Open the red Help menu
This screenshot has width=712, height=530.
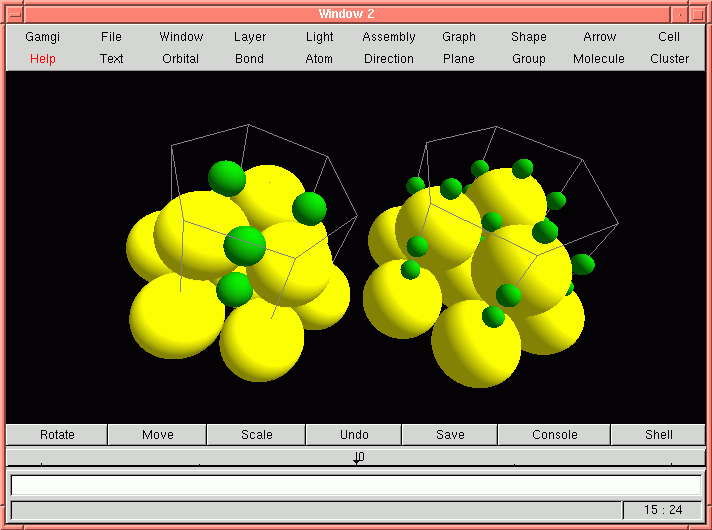pos(43,59)
